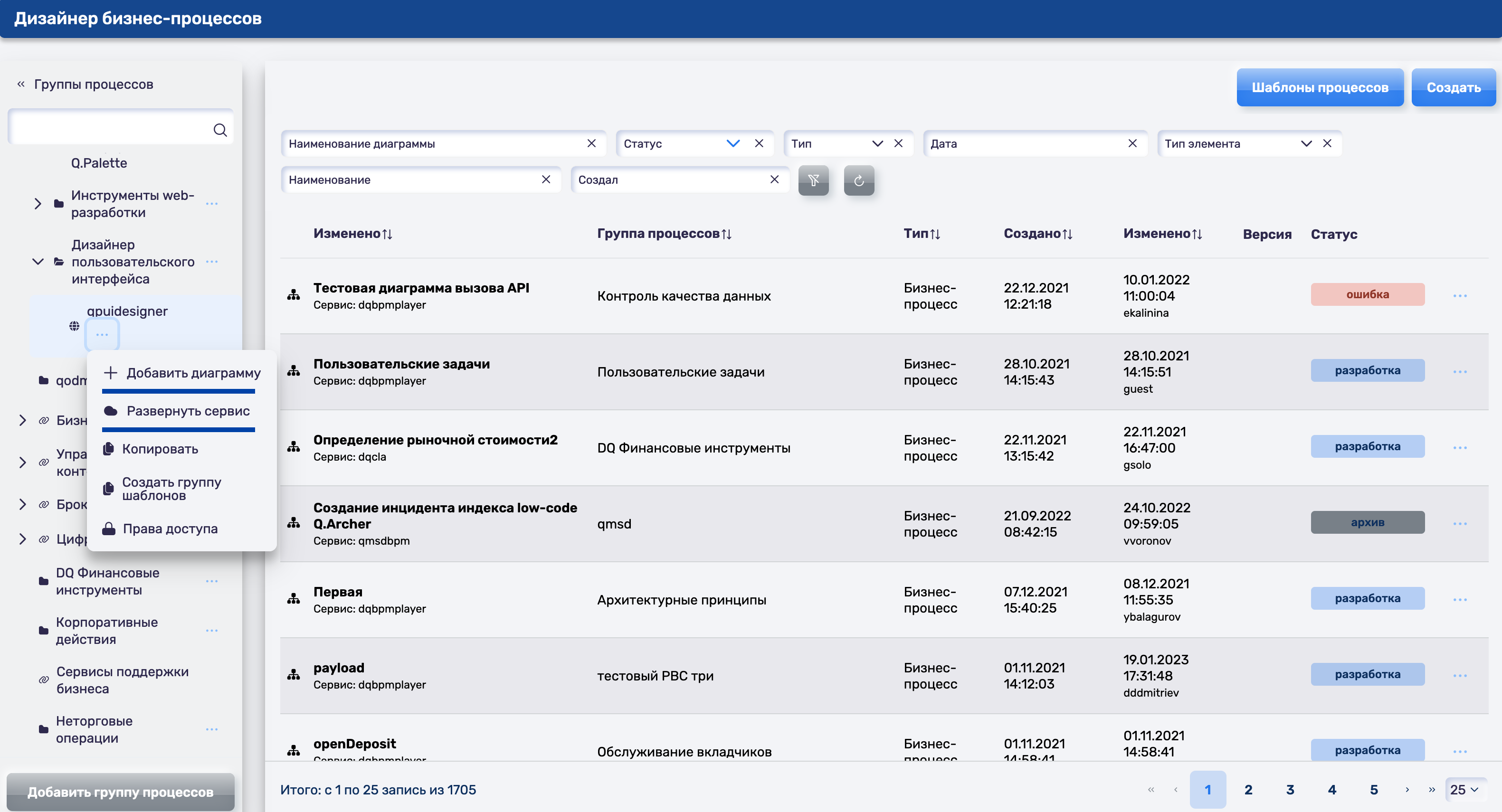Clear the Дата filter field
Viewport: 1502px width, 812px height.
(1132, 143)
